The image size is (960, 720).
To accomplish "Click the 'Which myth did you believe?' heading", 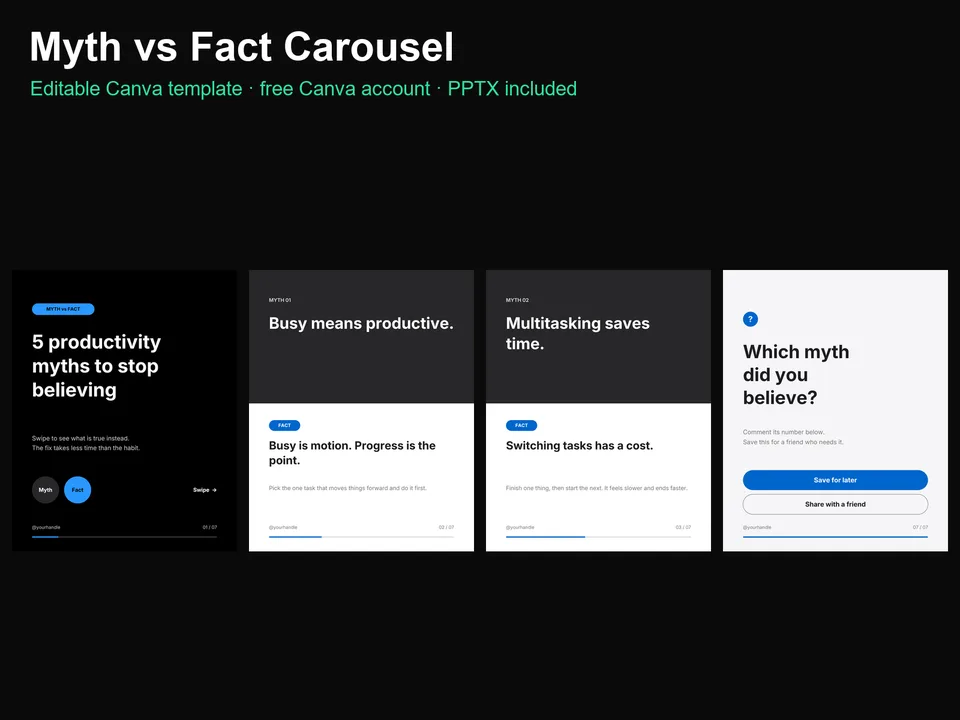I will 796,375.
